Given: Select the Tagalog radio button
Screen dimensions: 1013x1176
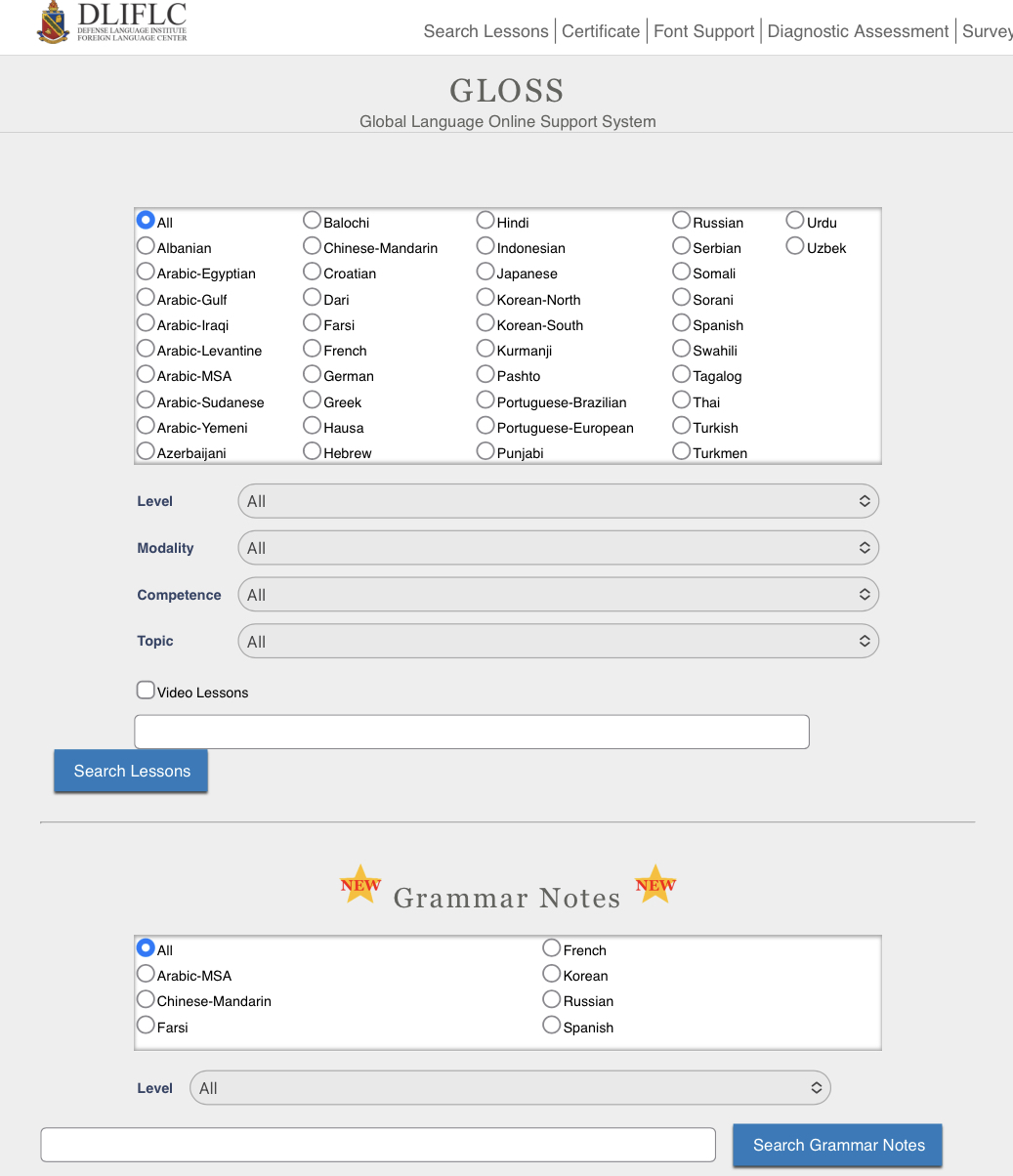Looking at the screenshot, I should (682, 374).
